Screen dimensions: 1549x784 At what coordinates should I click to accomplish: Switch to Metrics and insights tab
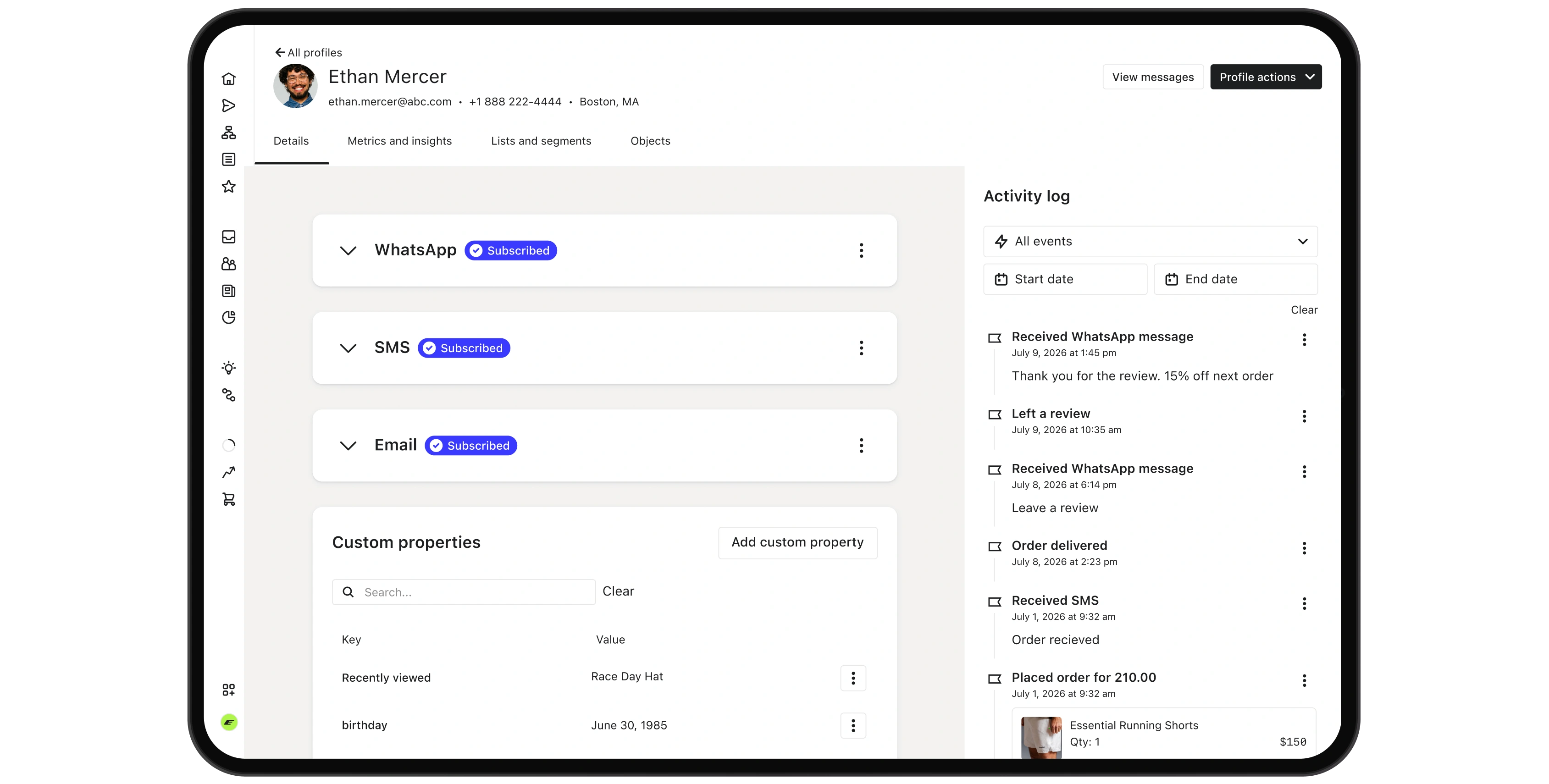pyautogui.click(x=400, y=141)
